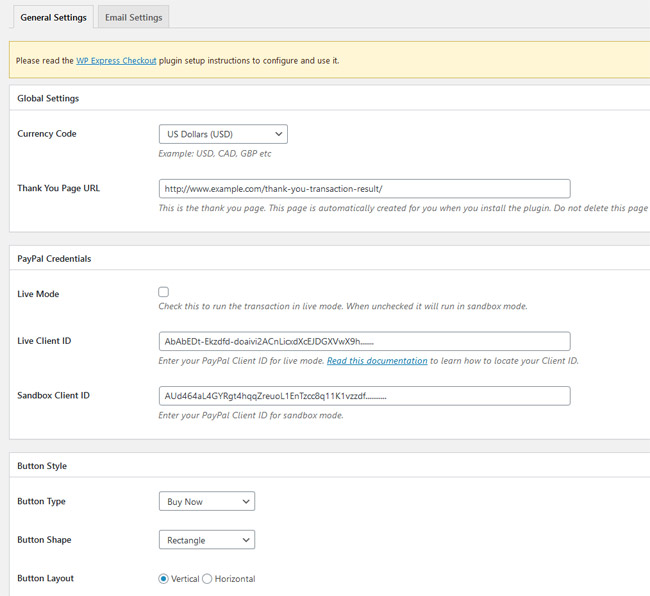Expand the Button Type dropdown
The image size is (650, 596).
click(207, 502)
